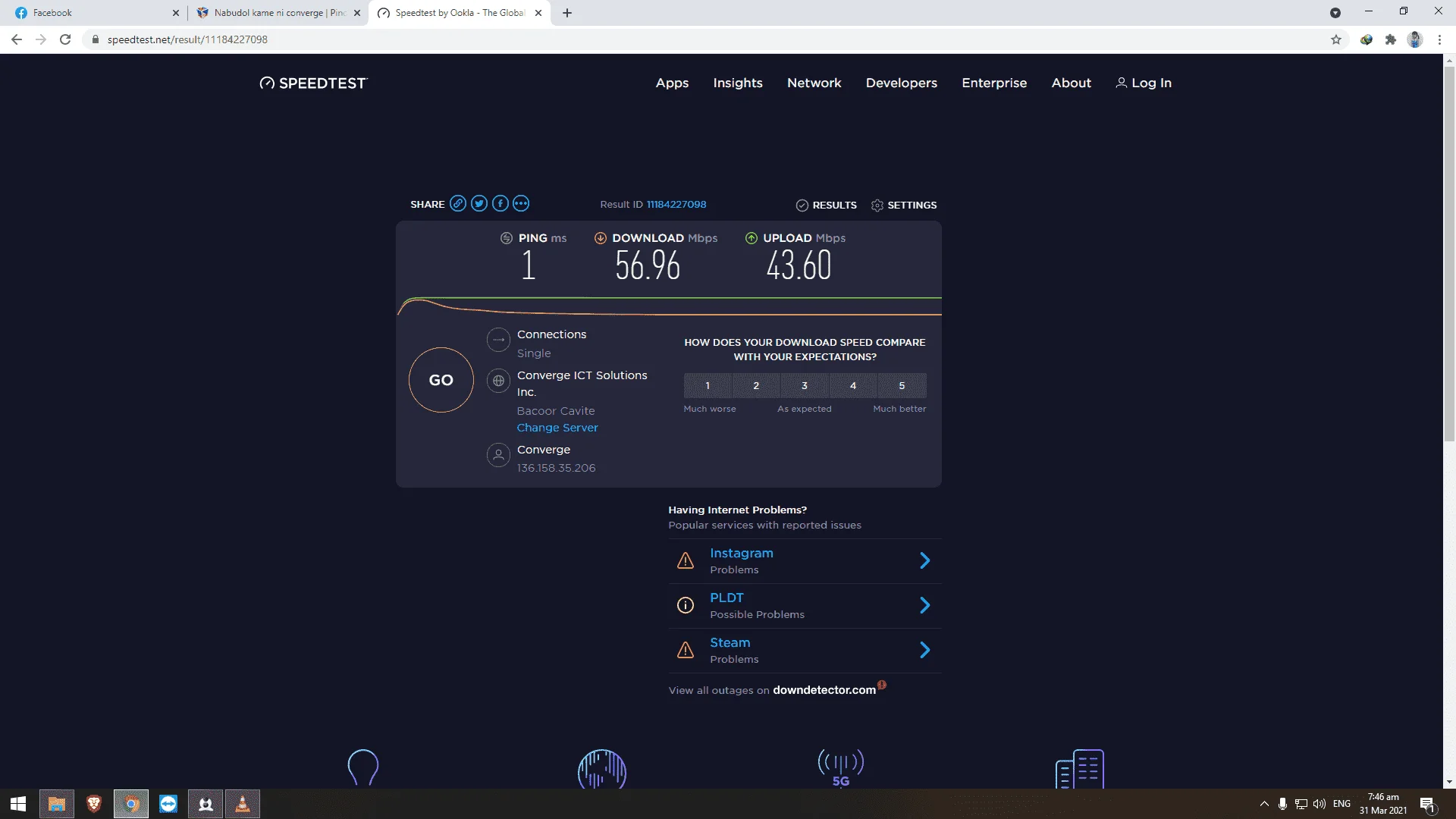
Task: Open the Developers menu
Action: pyautogui.click(x=902, y=83)
